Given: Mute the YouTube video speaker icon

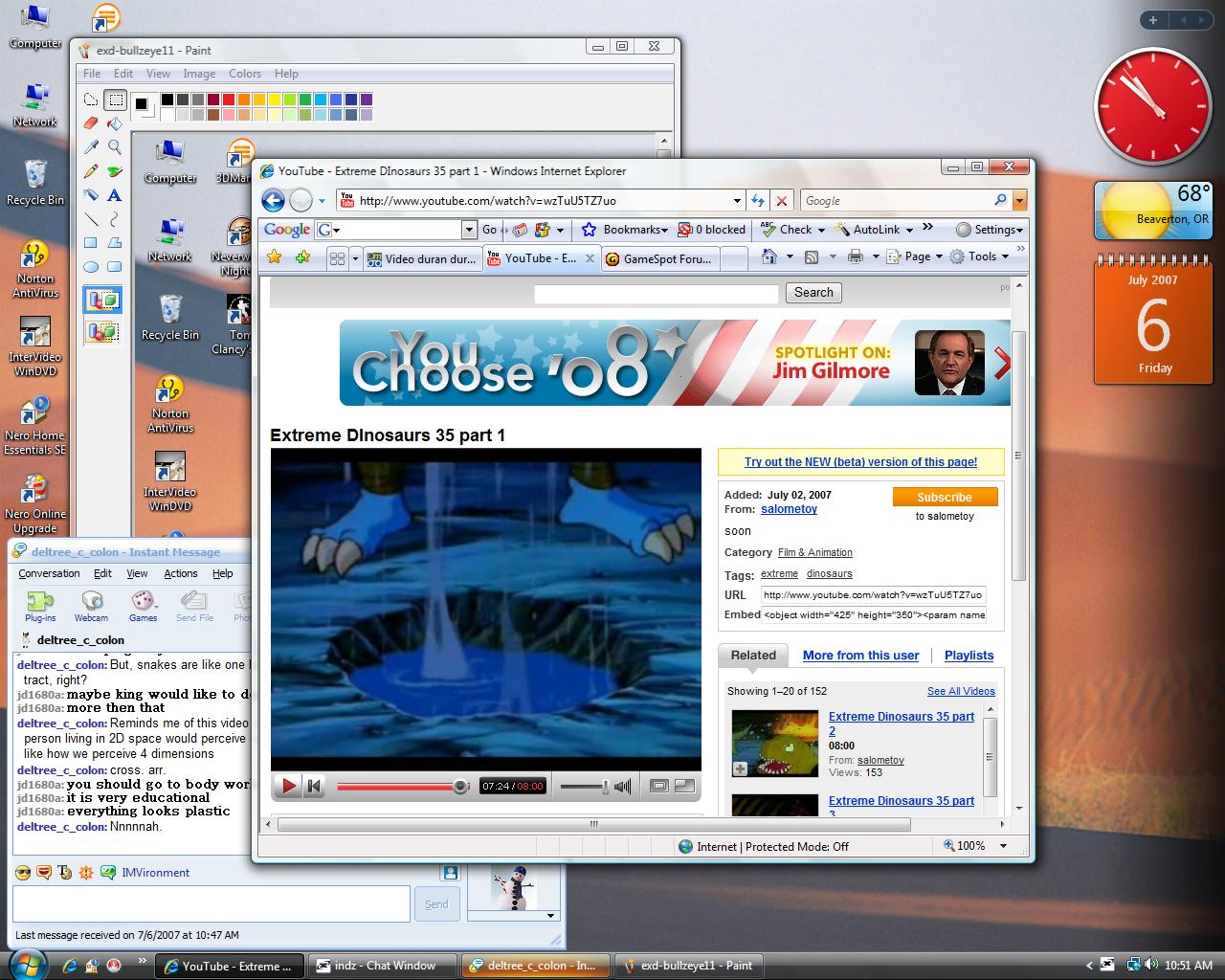Looking at the screenshot, I should [623, 787].
